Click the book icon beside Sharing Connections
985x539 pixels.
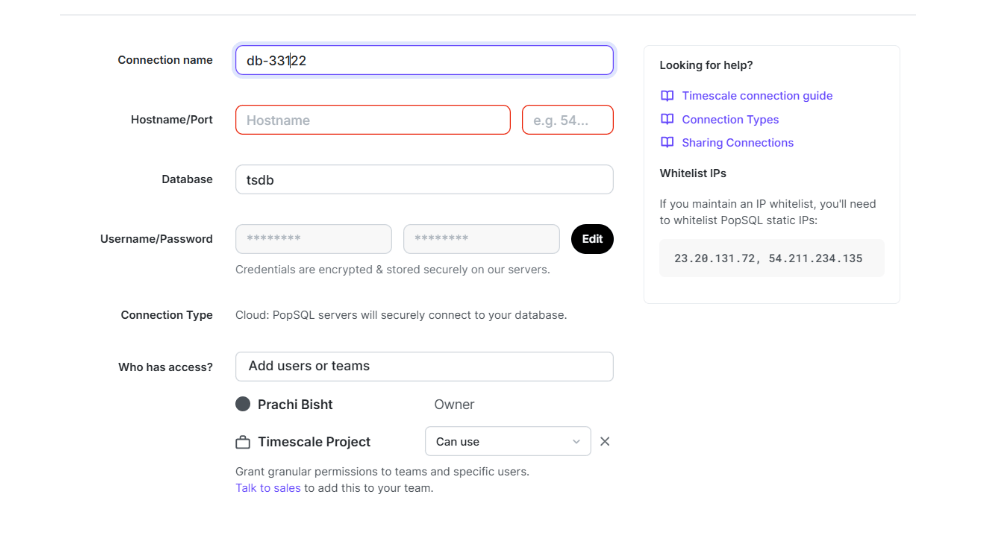click(x=667, y=143)
